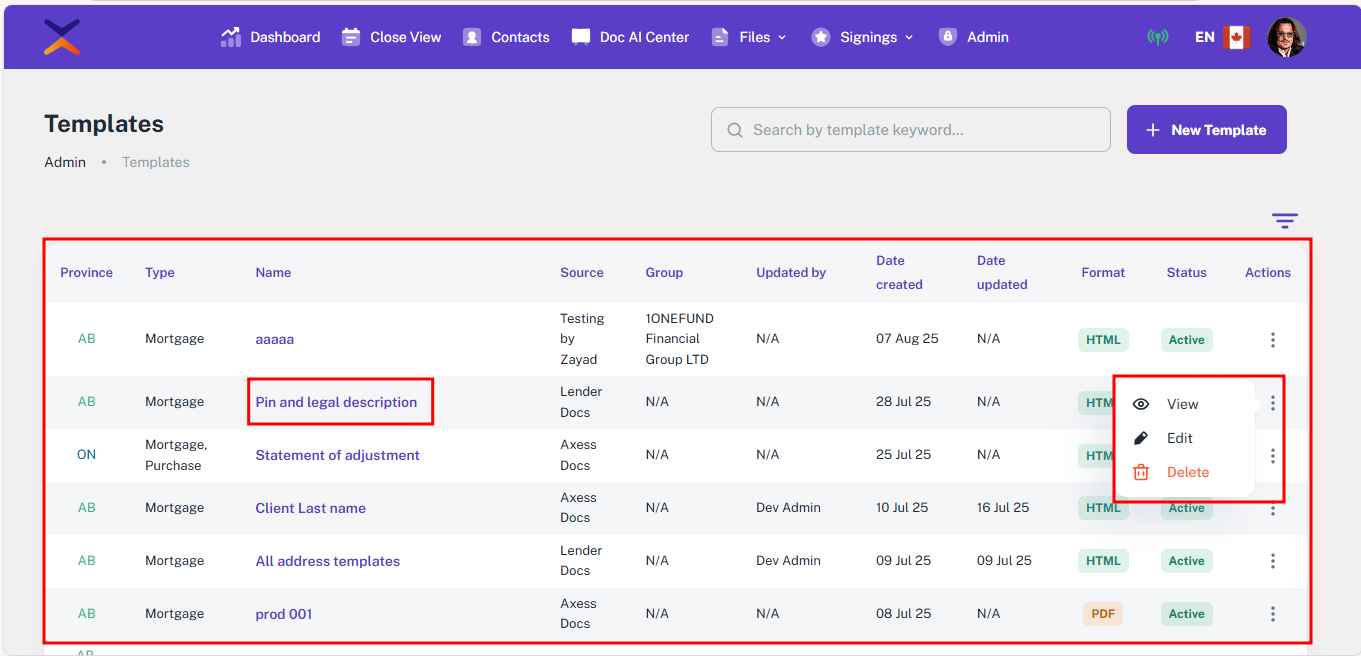1361x656 pixels.
Task: Open the table filter icon
Action: pos(1285,221)
